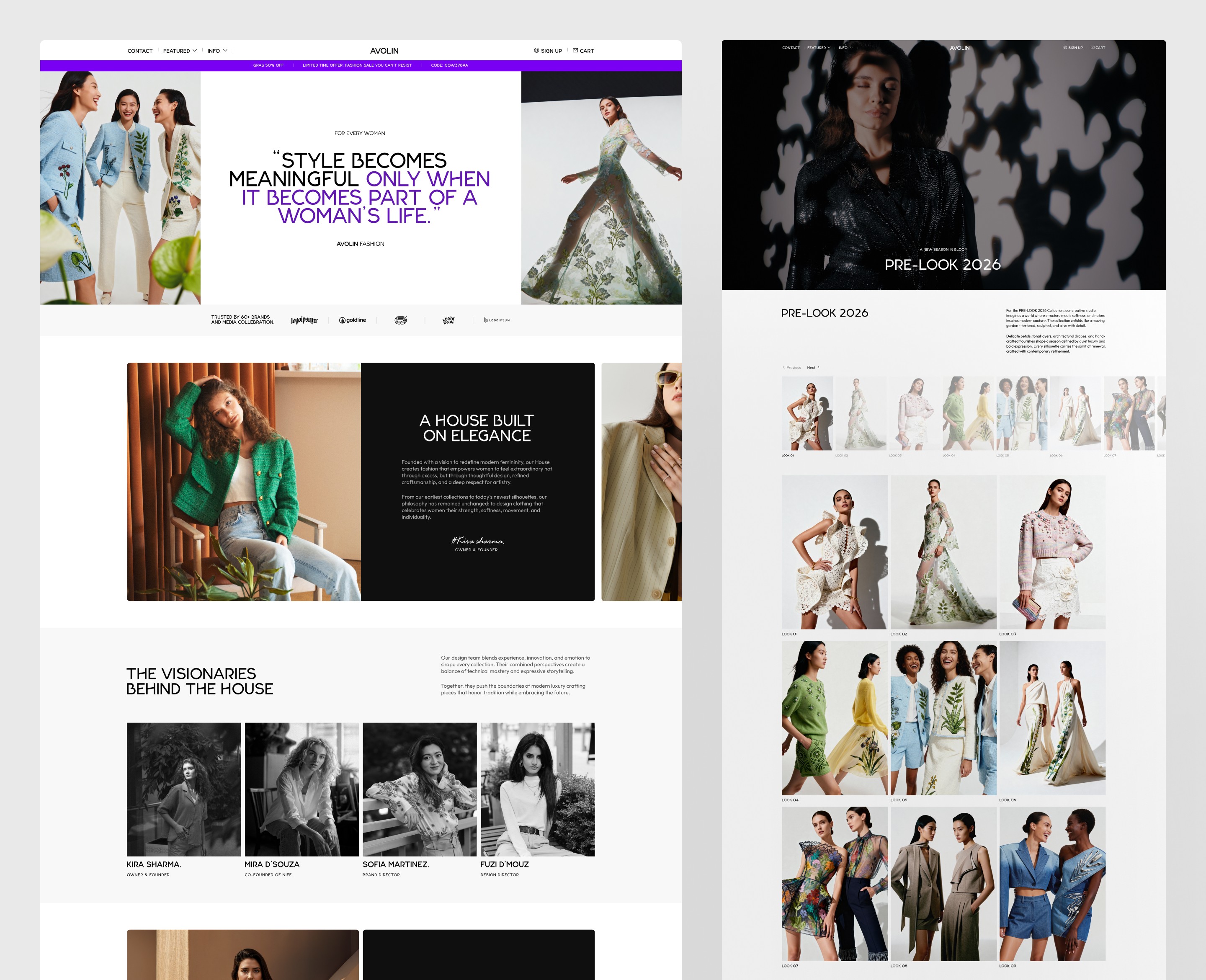Image resolution: width=1206 pixels, height=980 pixels.
Task: Expand the Featured dropdown in left header
Action: point(180,51)
